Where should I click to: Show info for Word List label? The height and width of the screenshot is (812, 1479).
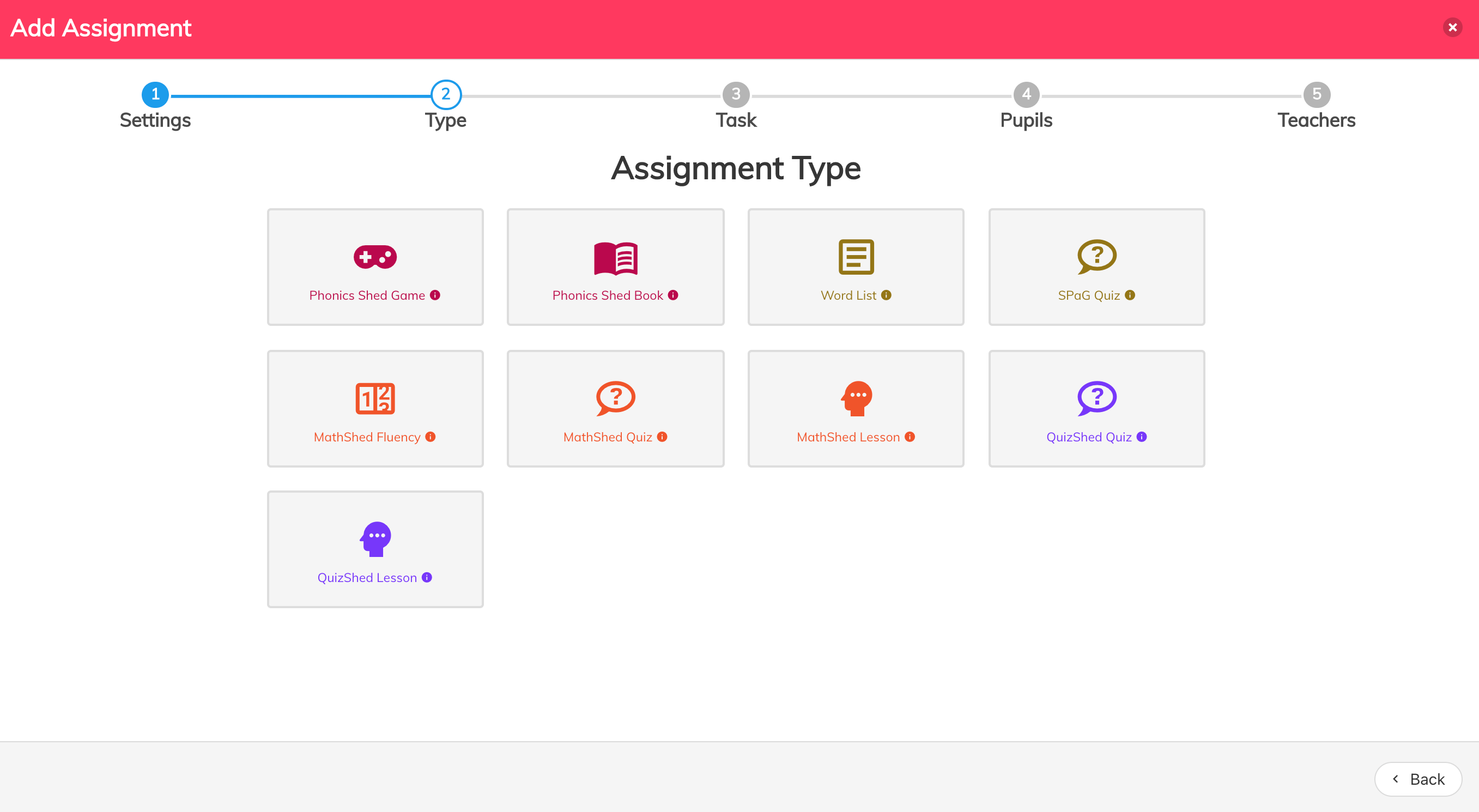point(886,295)
